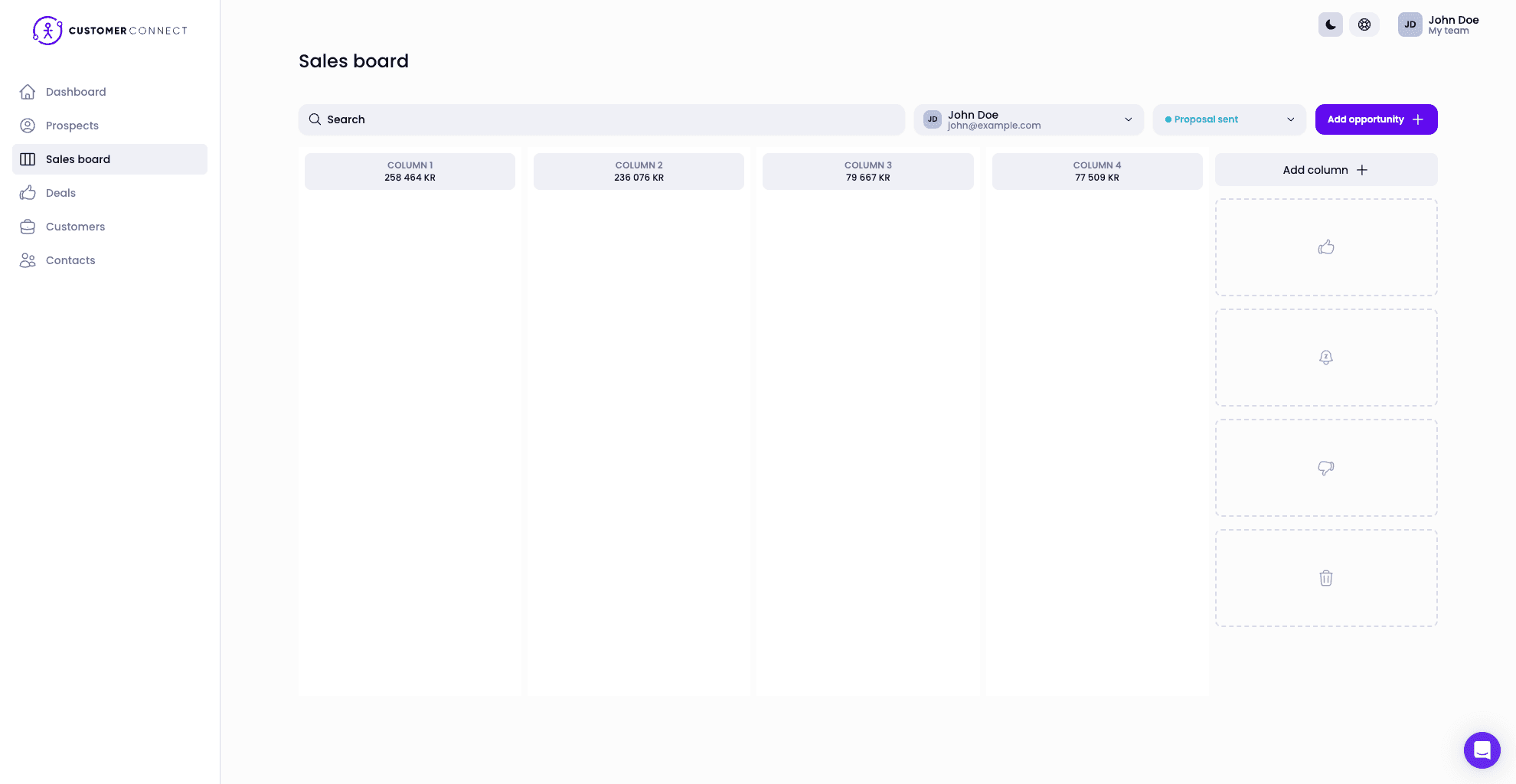Viewport: 1516px width, 784px height.
Task: Click the thumbs-up won drop zone
Action: click(1325, 247)
